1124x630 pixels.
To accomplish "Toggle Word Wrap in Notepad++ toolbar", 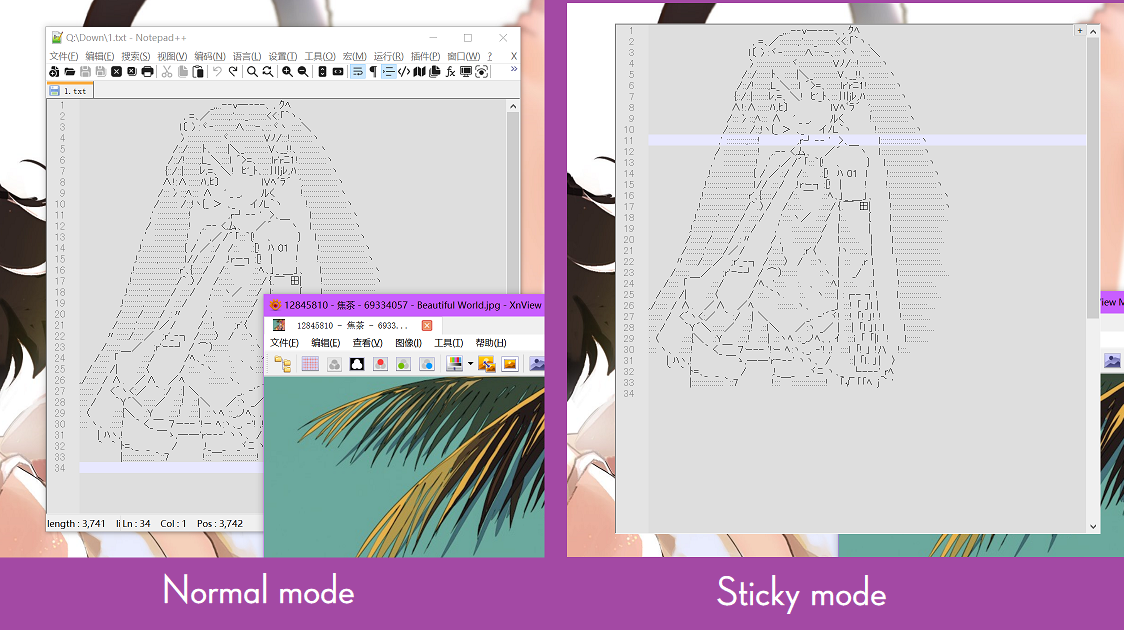I will coord(358,72).
